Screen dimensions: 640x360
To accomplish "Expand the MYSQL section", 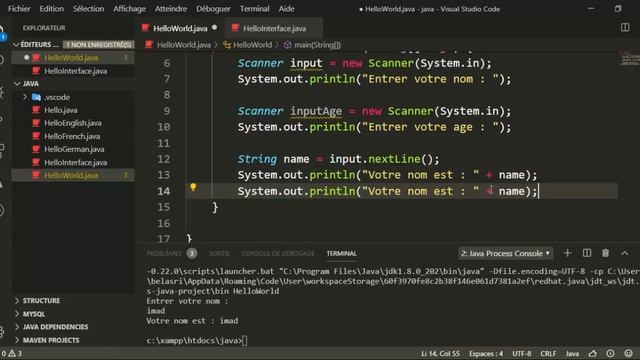I will point(33,314).
